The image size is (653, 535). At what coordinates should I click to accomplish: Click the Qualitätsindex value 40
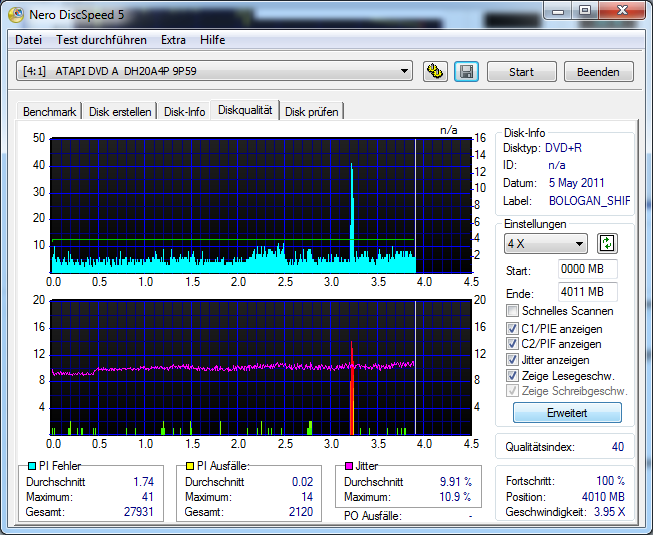618,447
